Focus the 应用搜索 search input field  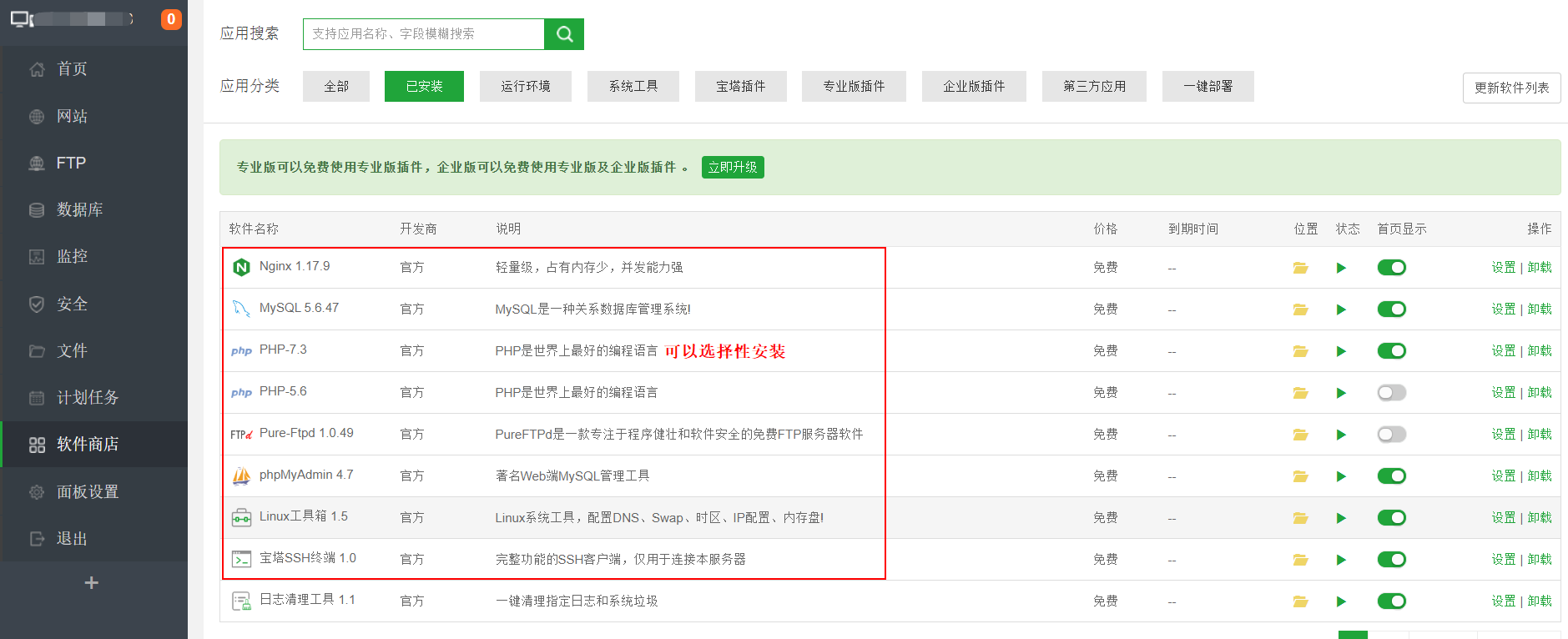click(x=424, y=34)
